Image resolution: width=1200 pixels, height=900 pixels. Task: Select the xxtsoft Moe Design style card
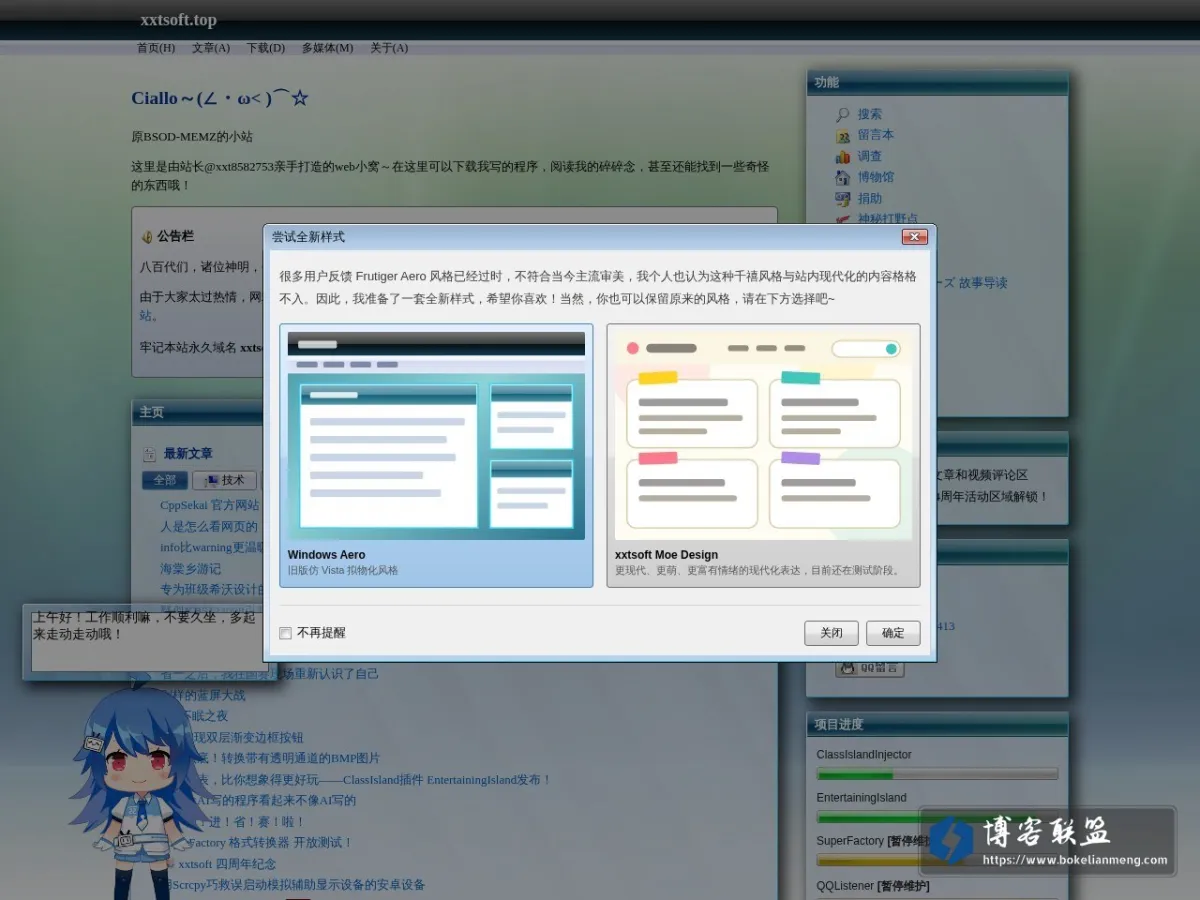coord(764,455)
